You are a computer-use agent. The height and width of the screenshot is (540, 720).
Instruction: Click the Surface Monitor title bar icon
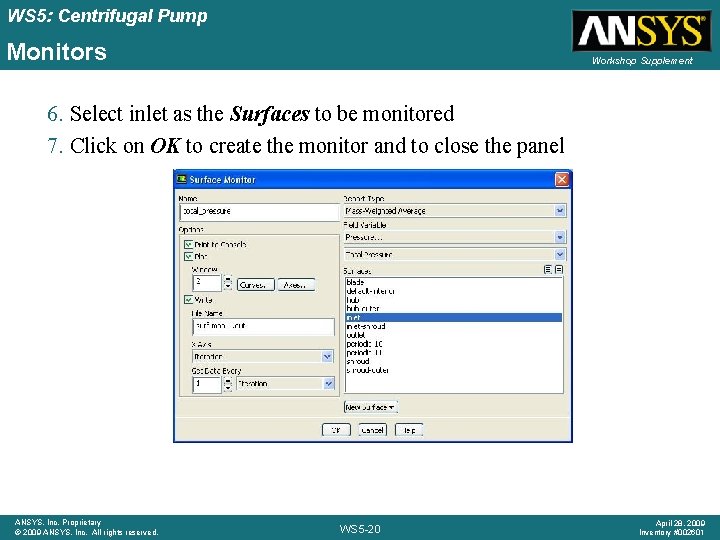182,179
